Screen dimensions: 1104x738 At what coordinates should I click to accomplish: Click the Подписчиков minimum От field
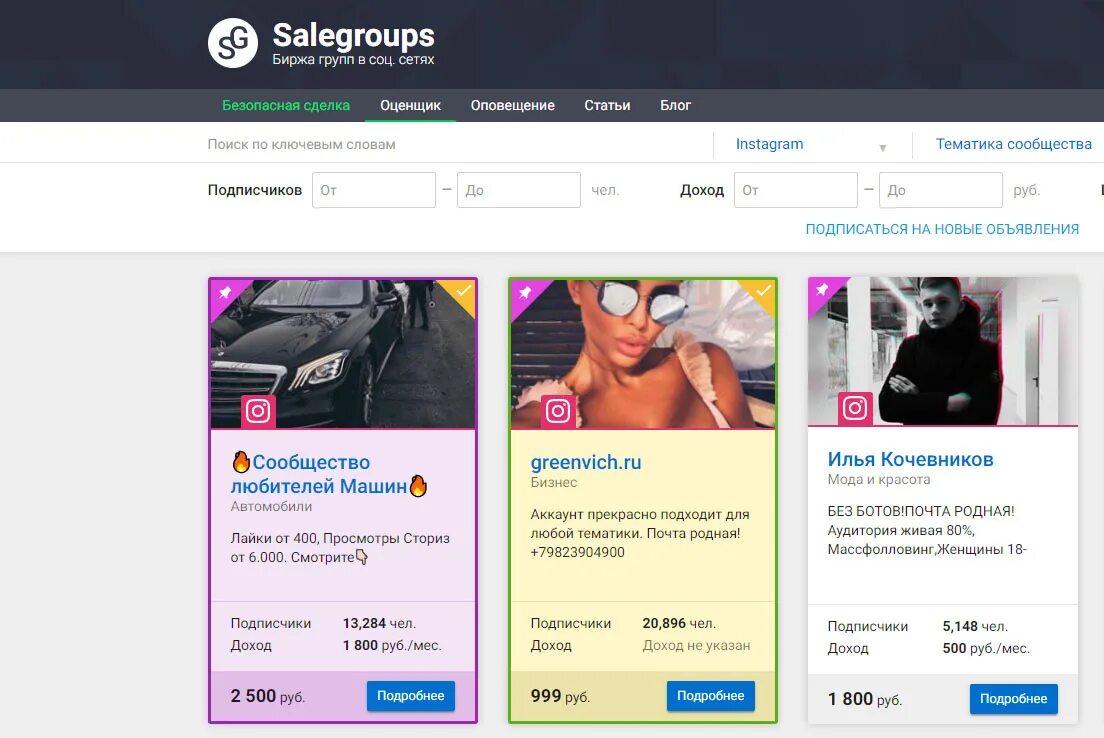click(x=374, y=190)
